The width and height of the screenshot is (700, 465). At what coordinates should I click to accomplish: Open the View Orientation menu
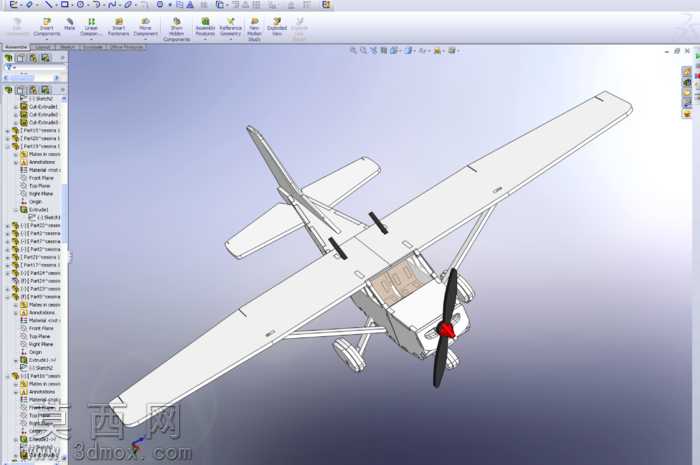395,50
